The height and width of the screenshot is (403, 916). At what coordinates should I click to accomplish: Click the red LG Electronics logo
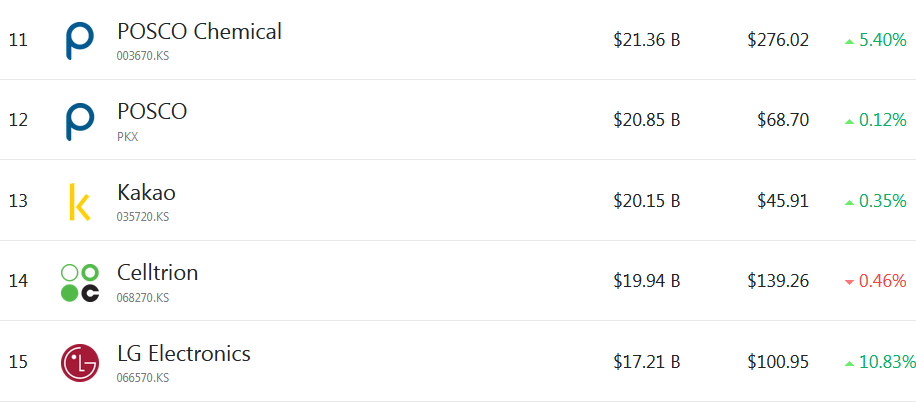(x=80, y=362)
